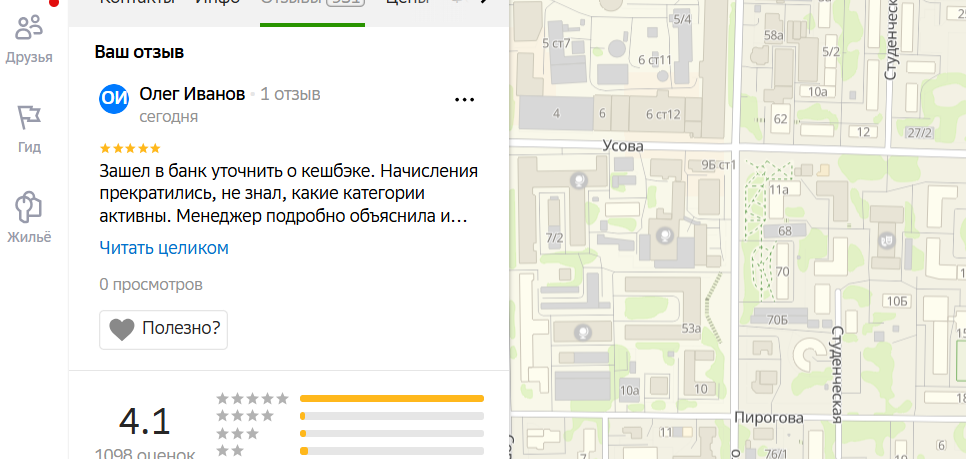The image size is (966, 459).
Task: Click the globe marker left of building 53а
Action: [582, 332]
